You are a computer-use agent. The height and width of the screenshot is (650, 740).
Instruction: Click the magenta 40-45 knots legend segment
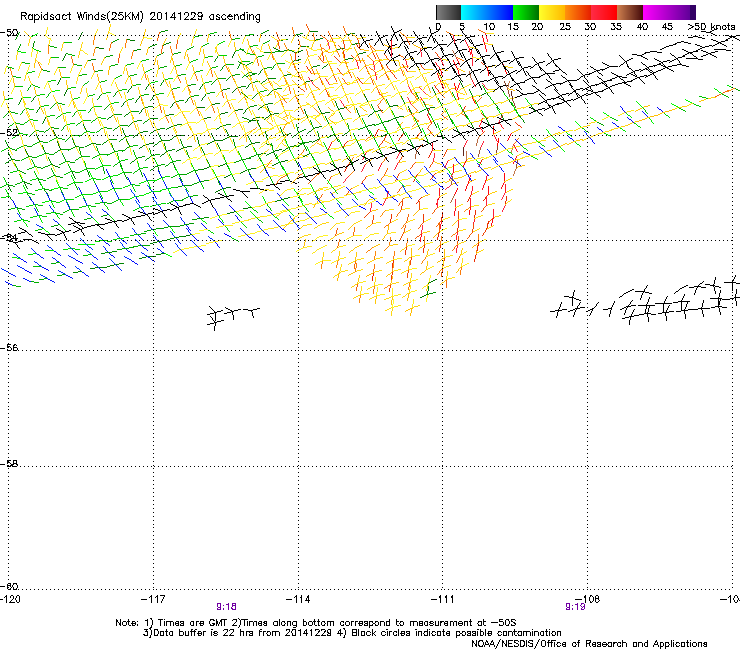pos(656,12)
